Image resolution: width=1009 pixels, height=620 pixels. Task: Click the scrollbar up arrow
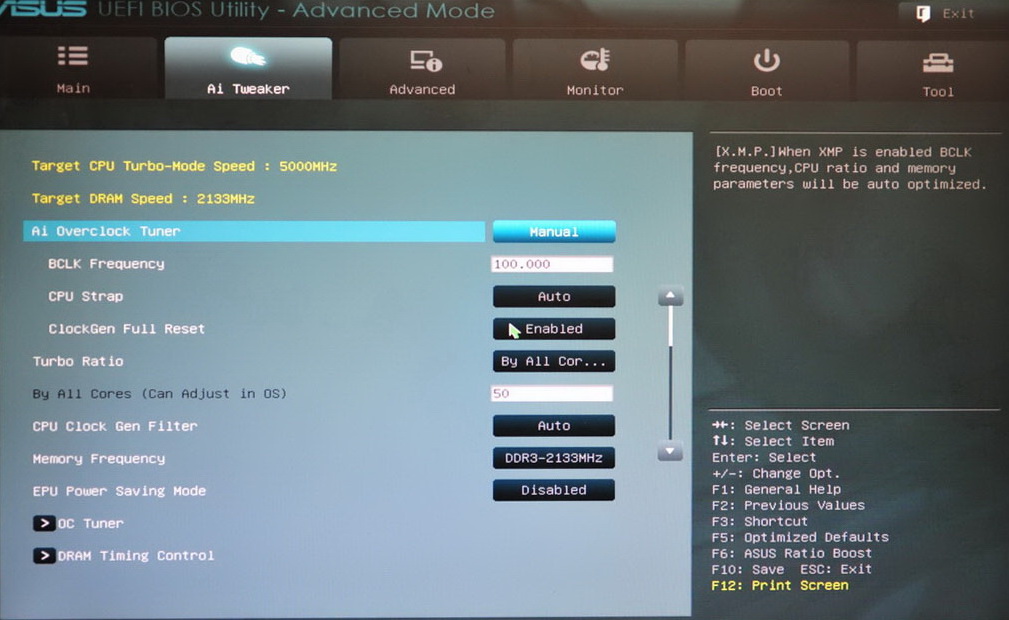671,296
